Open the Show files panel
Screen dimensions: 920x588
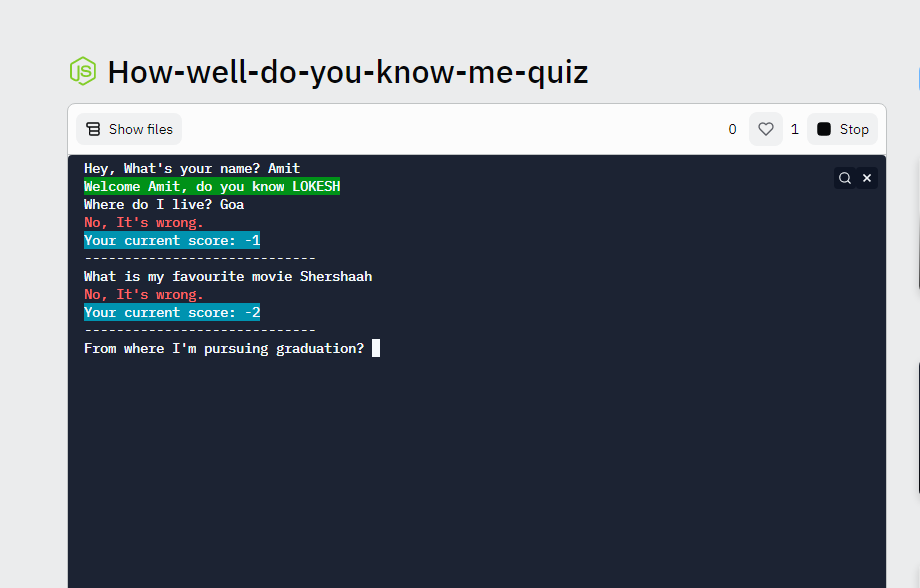click(129, 129)
